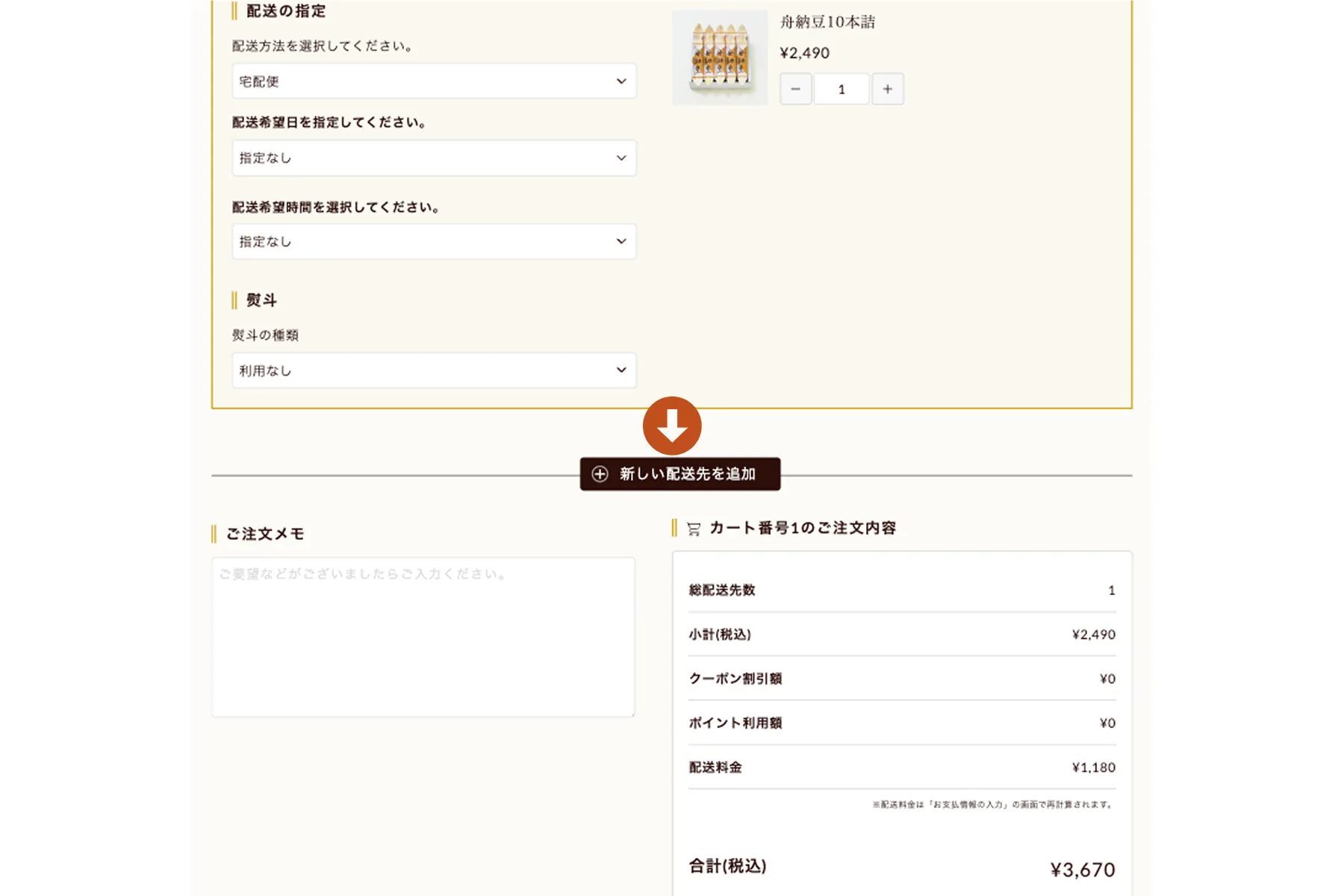Click the chevron on 熨斗 type dropdown
The height and width of the screenshot is (896, 1344).
click(621, 370)
